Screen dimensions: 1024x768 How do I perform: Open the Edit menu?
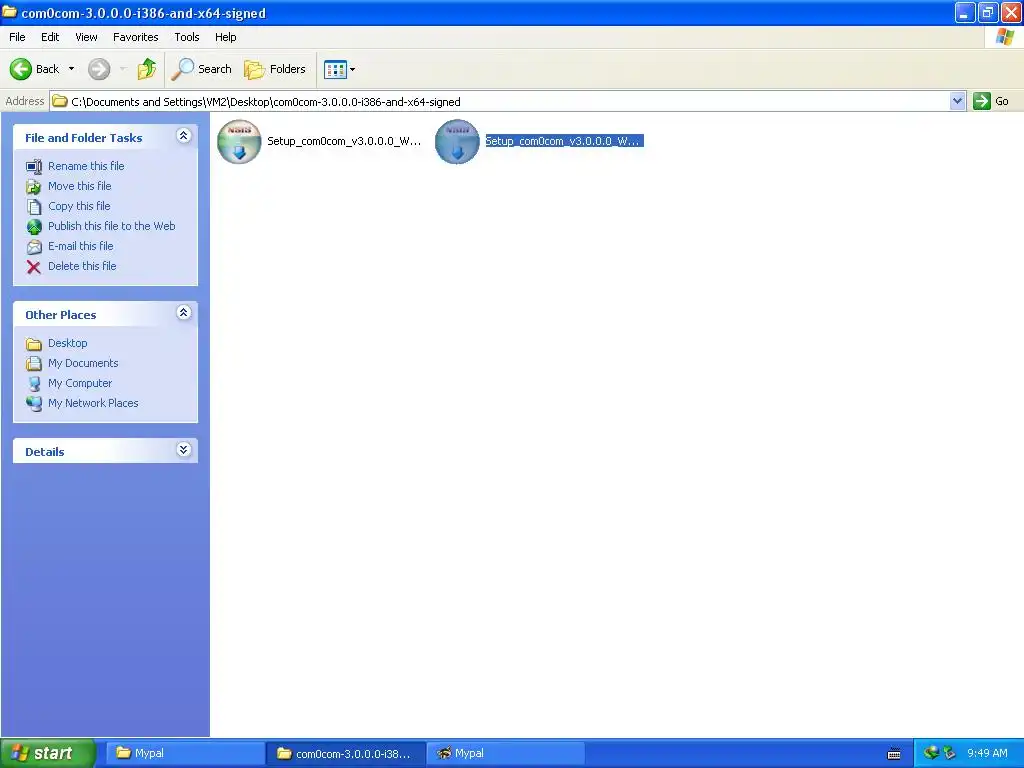(50, 37)
